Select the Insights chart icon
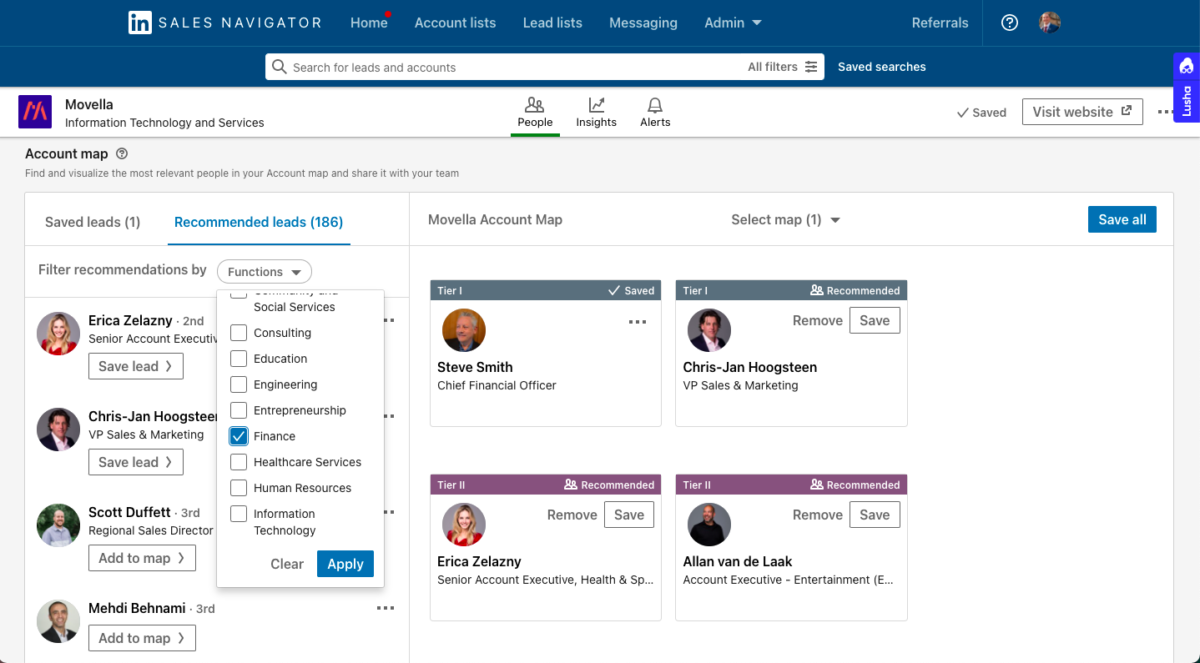This screenshot has height=663, width=1200. 596,105
